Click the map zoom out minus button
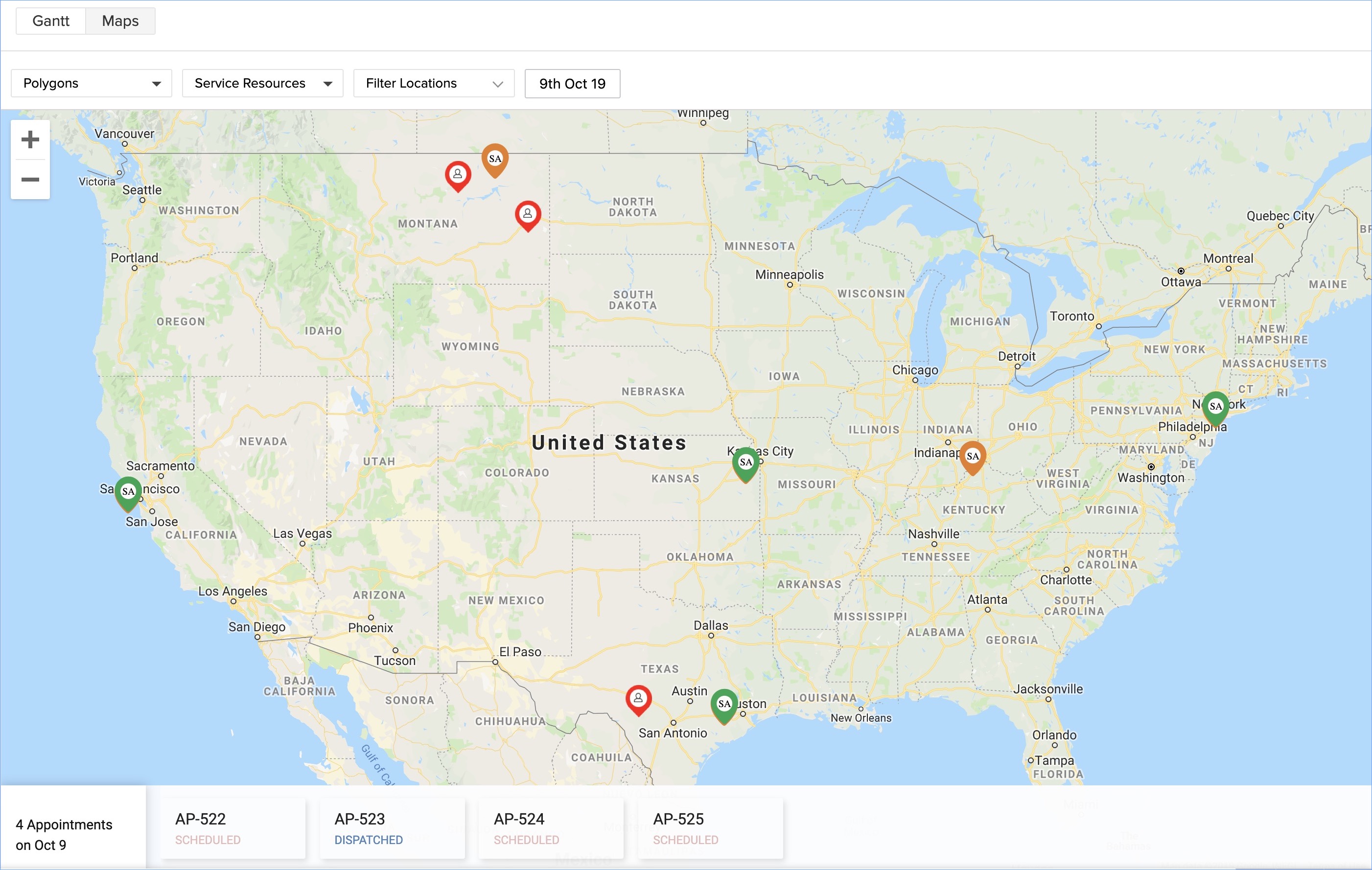The image size is (1372, 870). tap(30, 180)
